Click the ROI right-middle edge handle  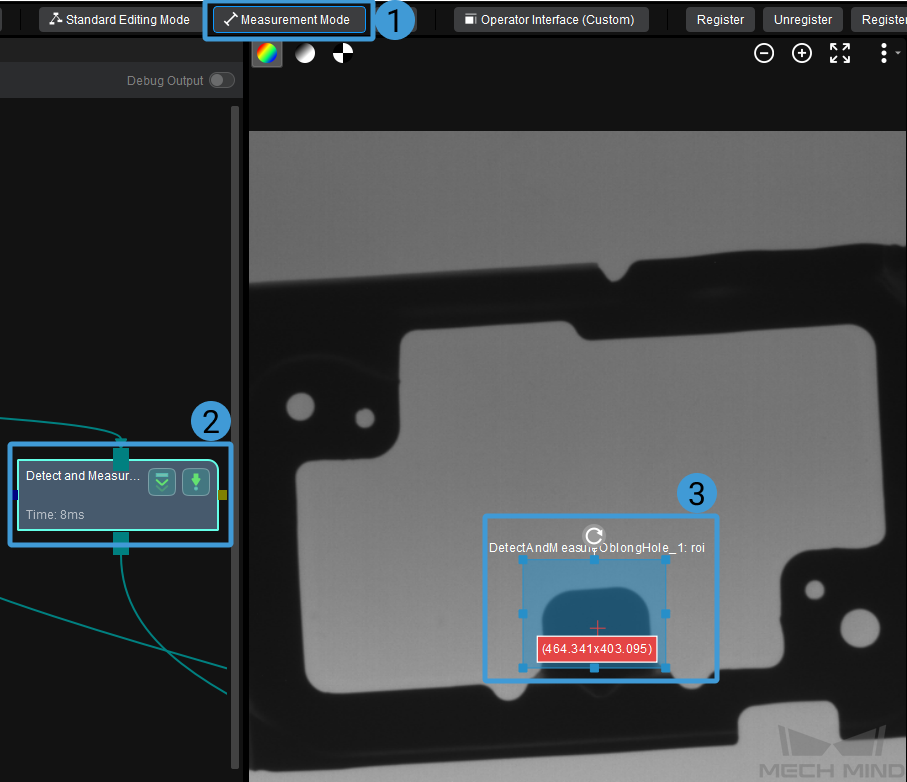point(665,614)
